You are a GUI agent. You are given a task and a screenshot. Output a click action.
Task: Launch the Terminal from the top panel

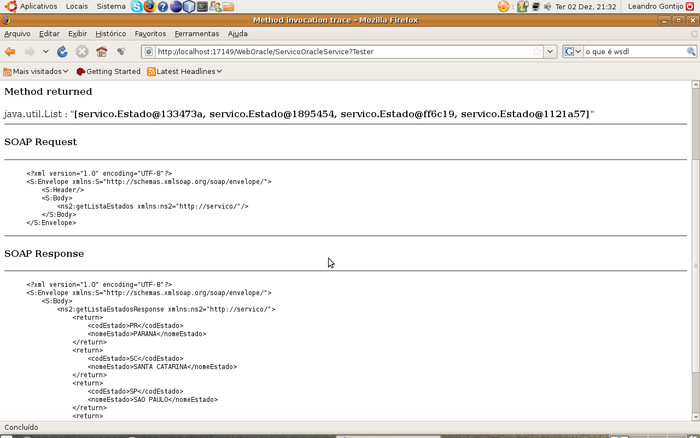(202, 7)
